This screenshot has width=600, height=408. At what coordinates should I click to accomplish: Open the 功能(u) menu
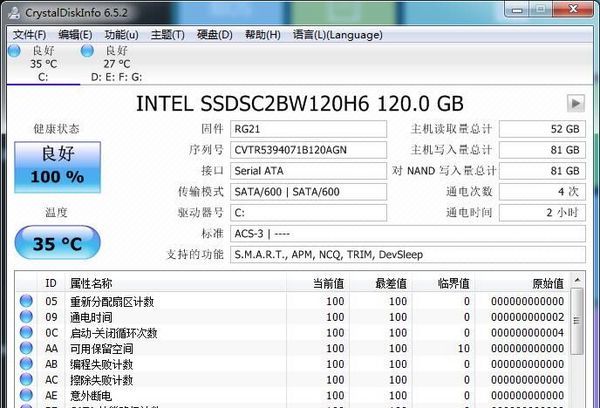[122, 35]
